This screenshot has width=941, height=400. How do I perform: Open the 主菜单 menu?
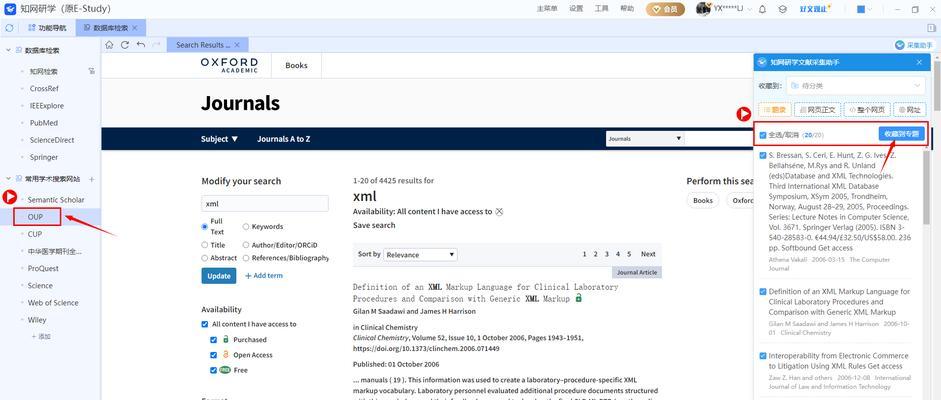[547, 9]
